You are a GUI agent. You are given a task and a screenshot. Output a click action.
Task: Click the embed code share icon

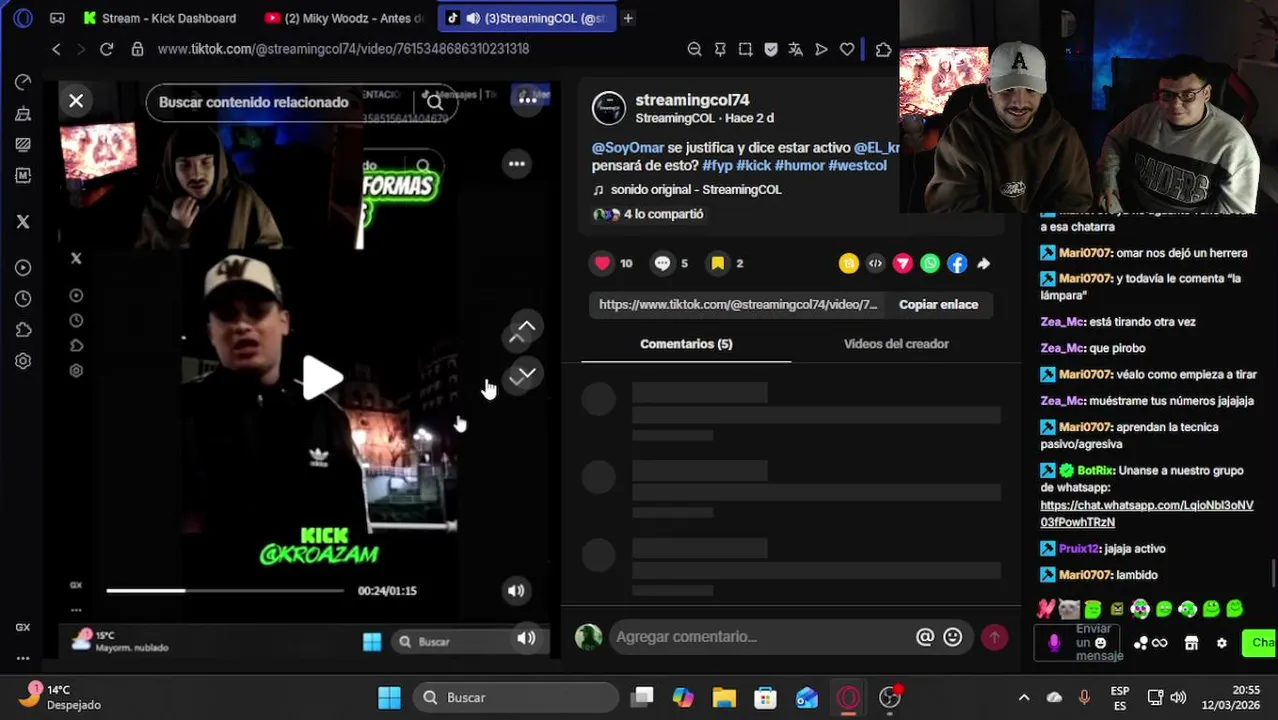[875, 263]
